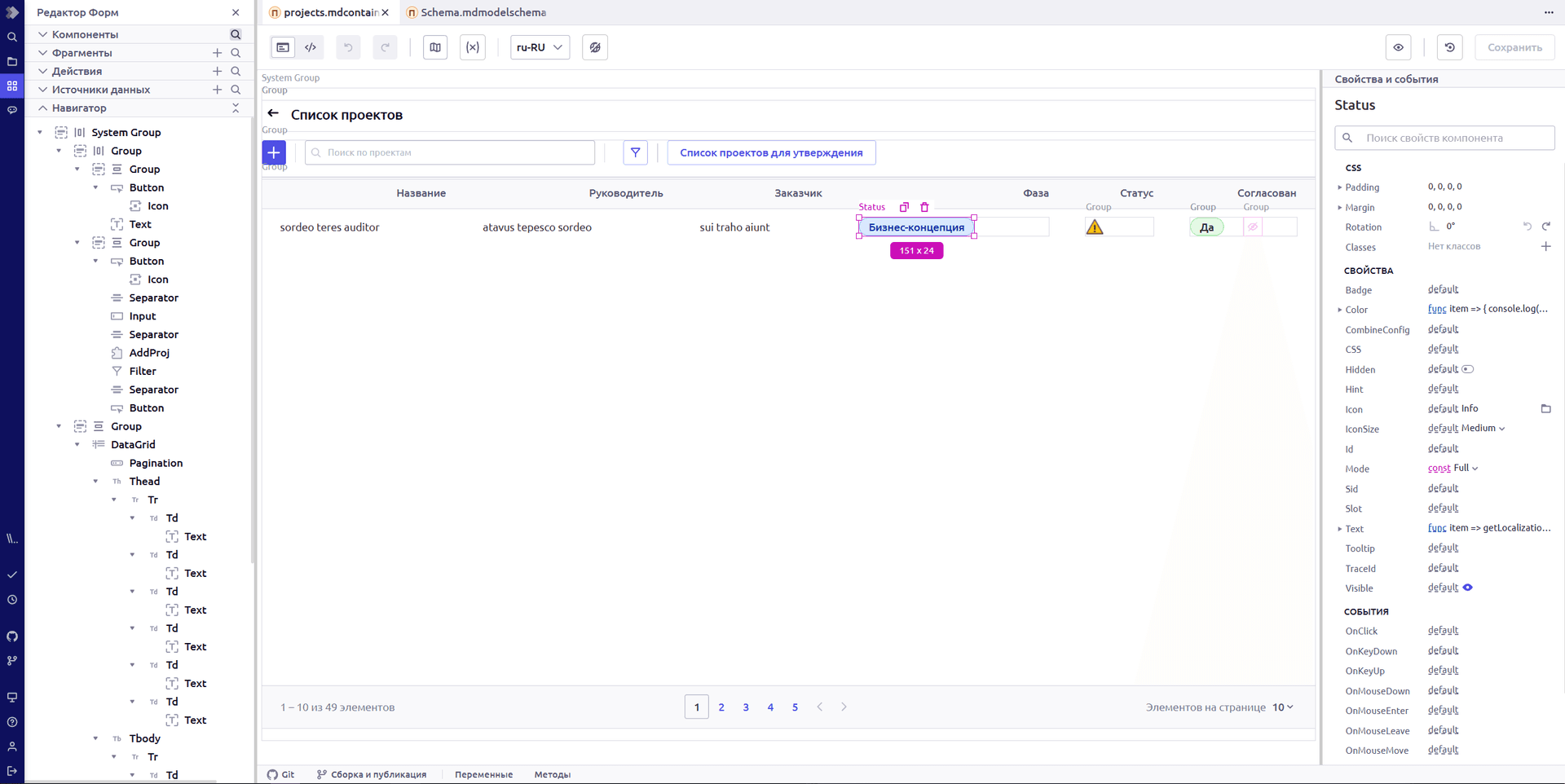This screenshot has height=784, width=1565.
Task: Open the Git tab in the bottom bar
Action: click(x=281, y=774)
